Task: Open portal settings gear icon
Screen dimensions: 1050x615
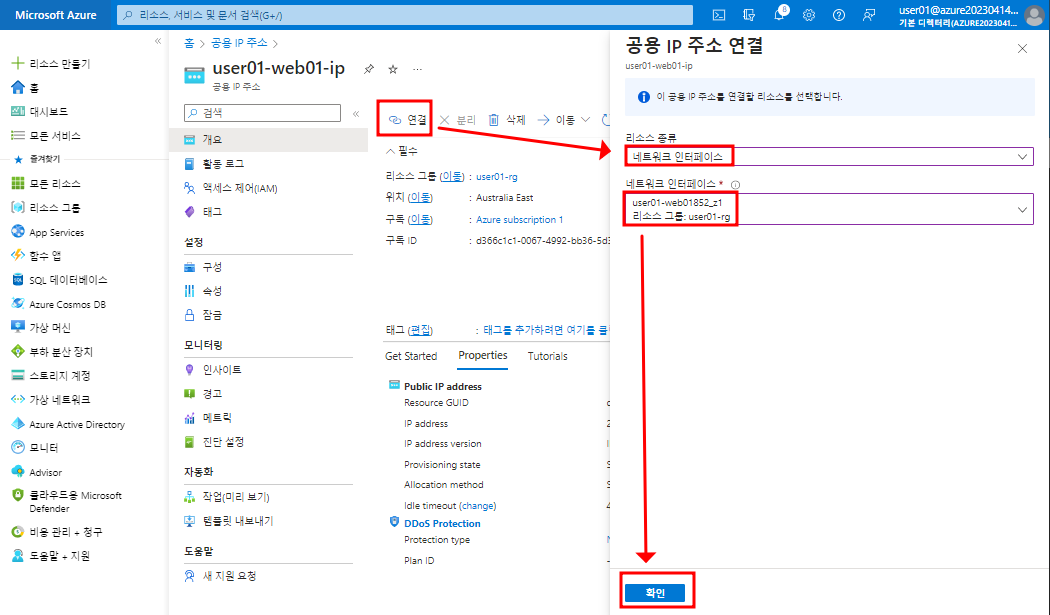Action: tap(809, 15)
